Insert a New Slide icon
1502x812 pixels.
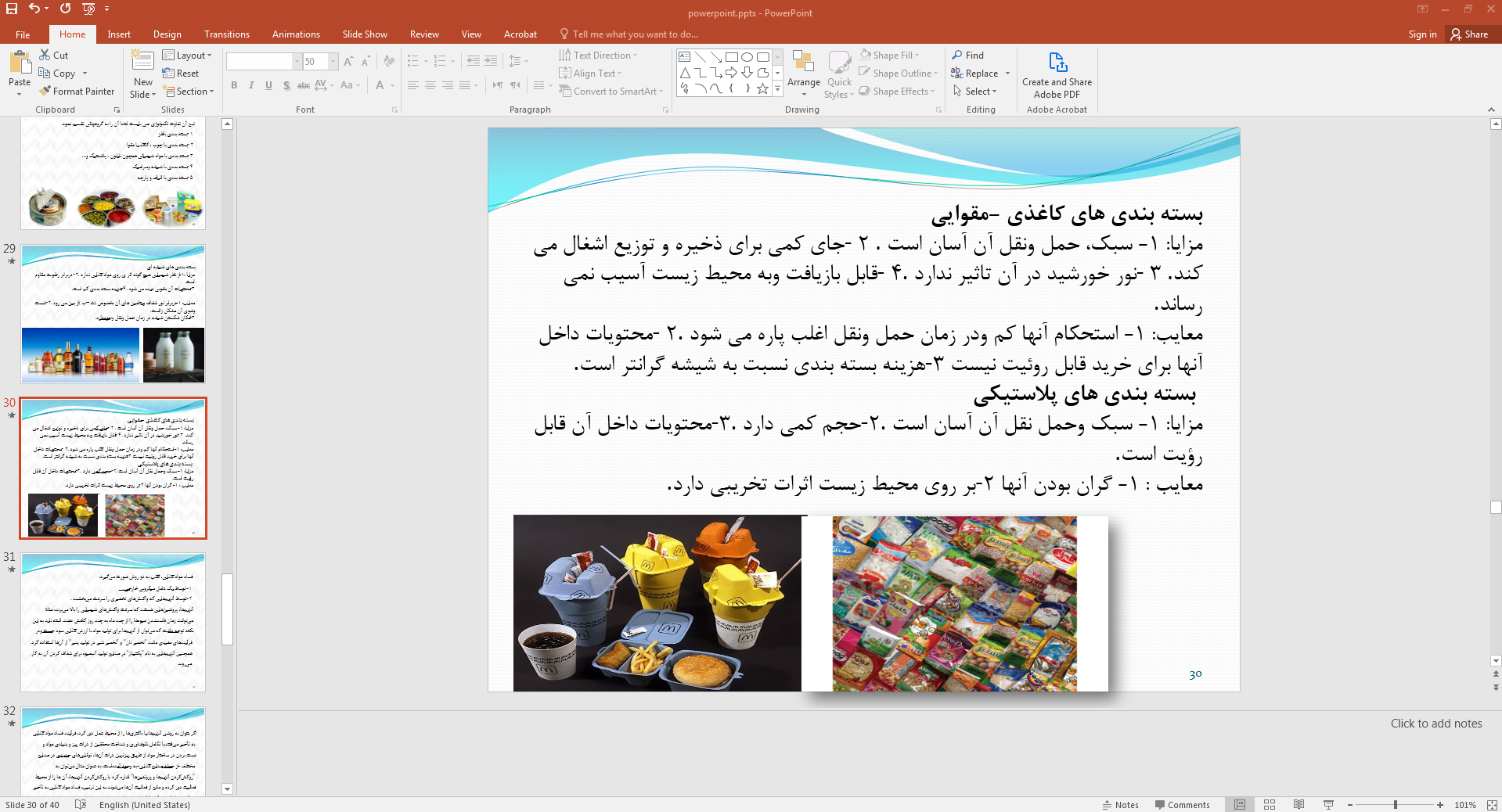142,62
